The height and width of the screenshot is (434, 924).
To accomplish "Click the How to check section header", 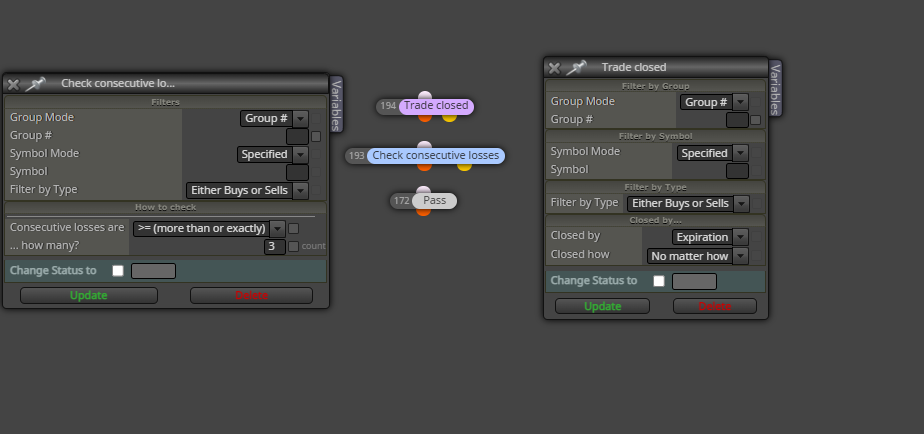I will 166,208.
